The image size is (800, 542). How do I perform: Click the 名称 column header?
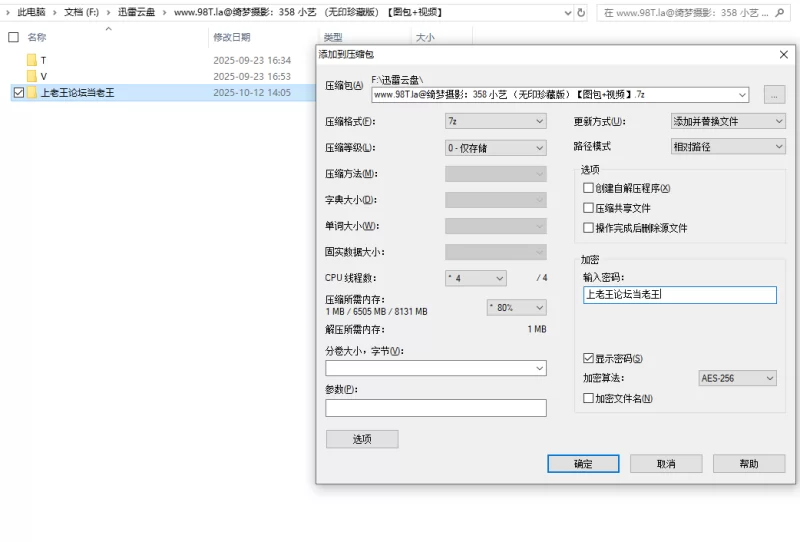click(37, 37)
